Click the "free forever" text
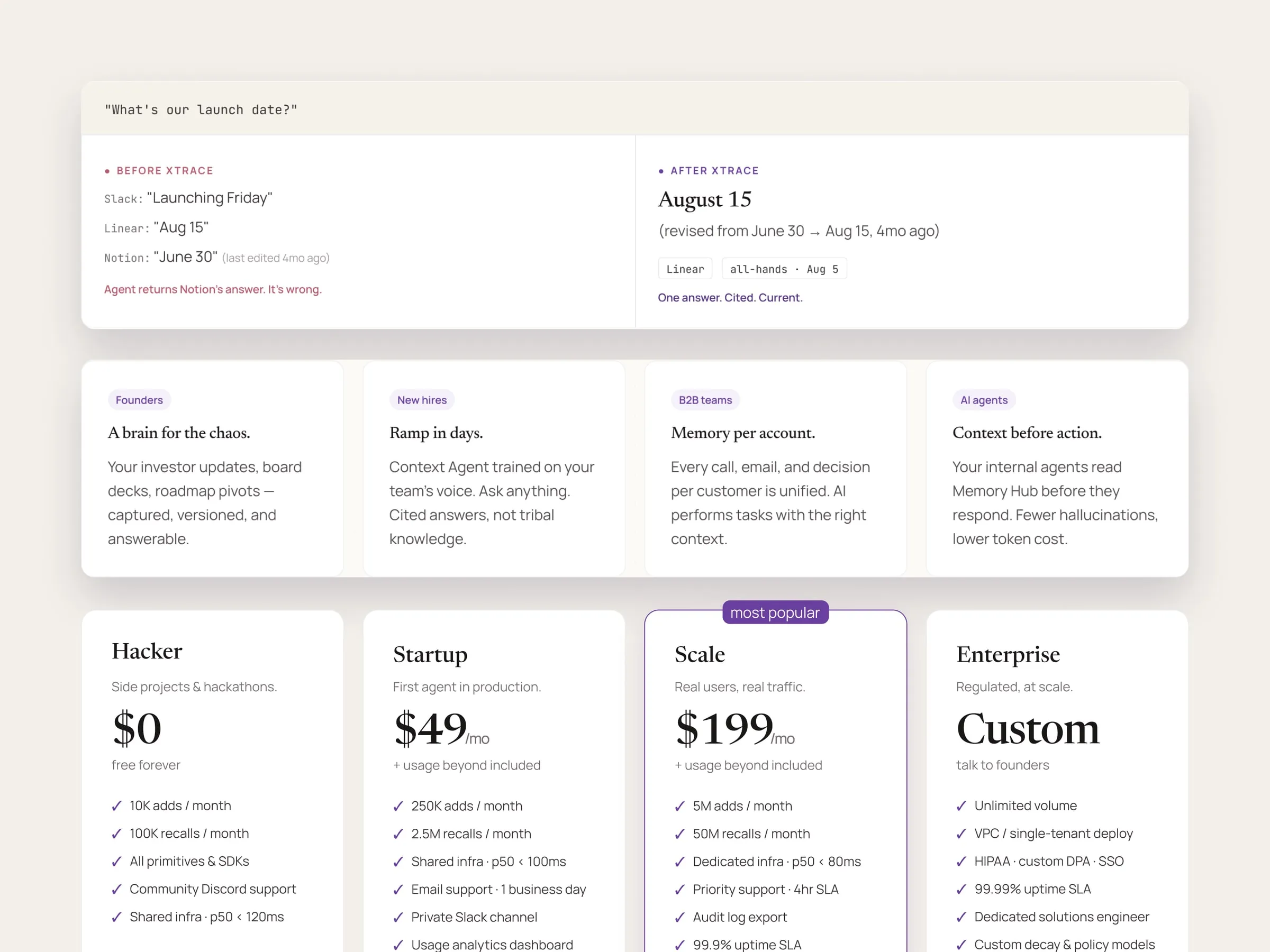Screen dimensions: 1270x952 click(x=146, y=765)
